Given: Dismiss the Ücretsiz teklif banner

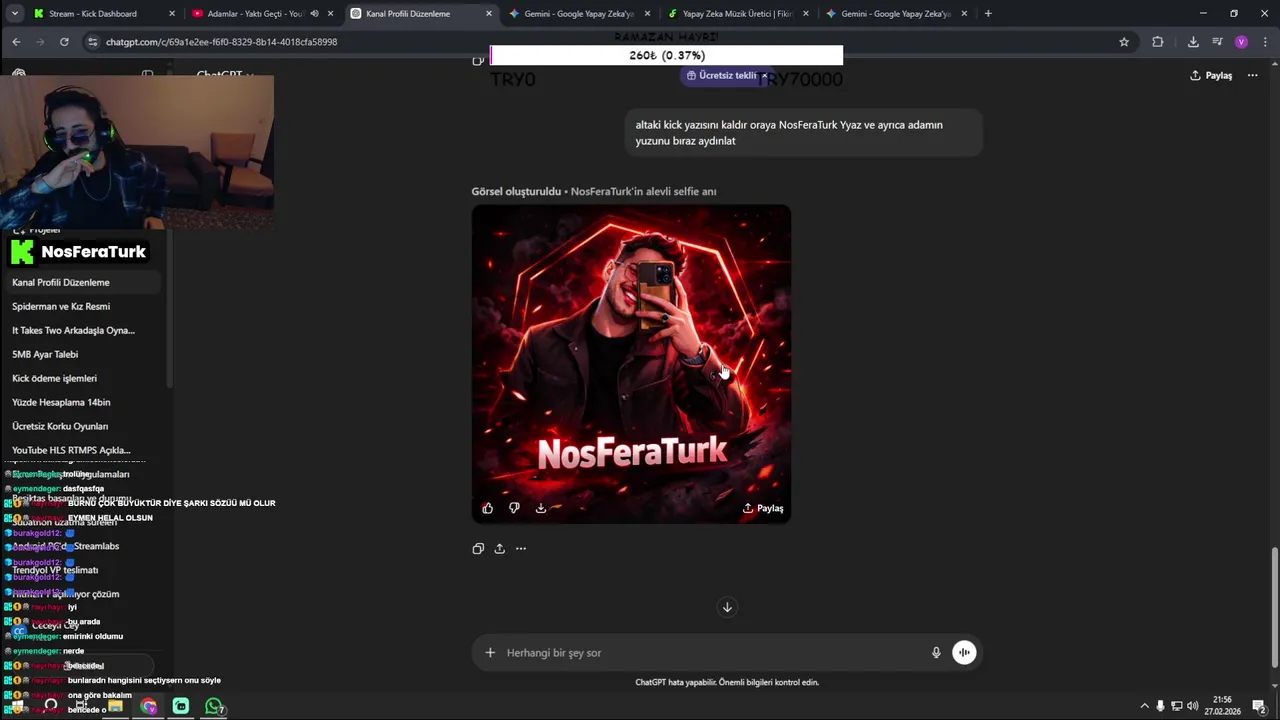Looking at the screenshot, I should (x=764, y=76).
